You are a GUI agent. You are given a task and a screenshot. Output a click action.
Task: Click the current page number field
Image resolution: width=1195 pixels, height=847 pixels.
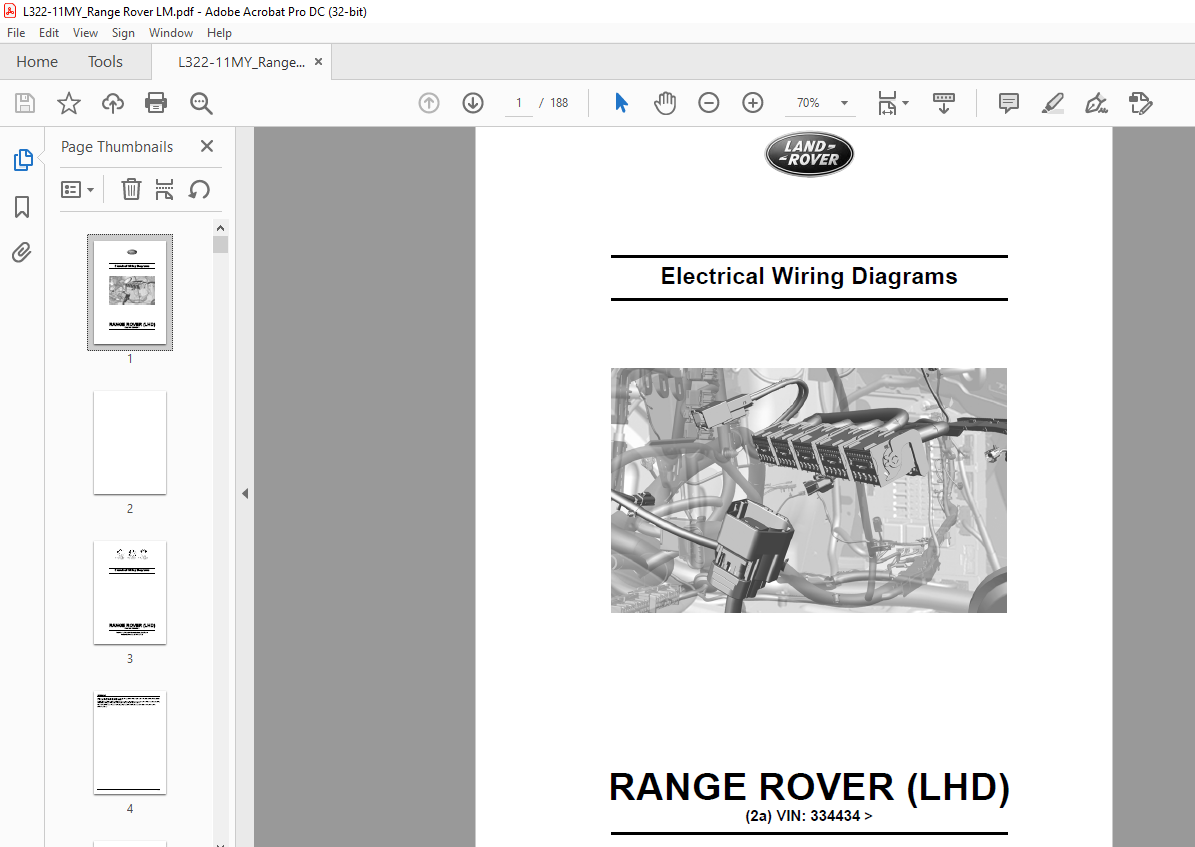coord(519,103)
